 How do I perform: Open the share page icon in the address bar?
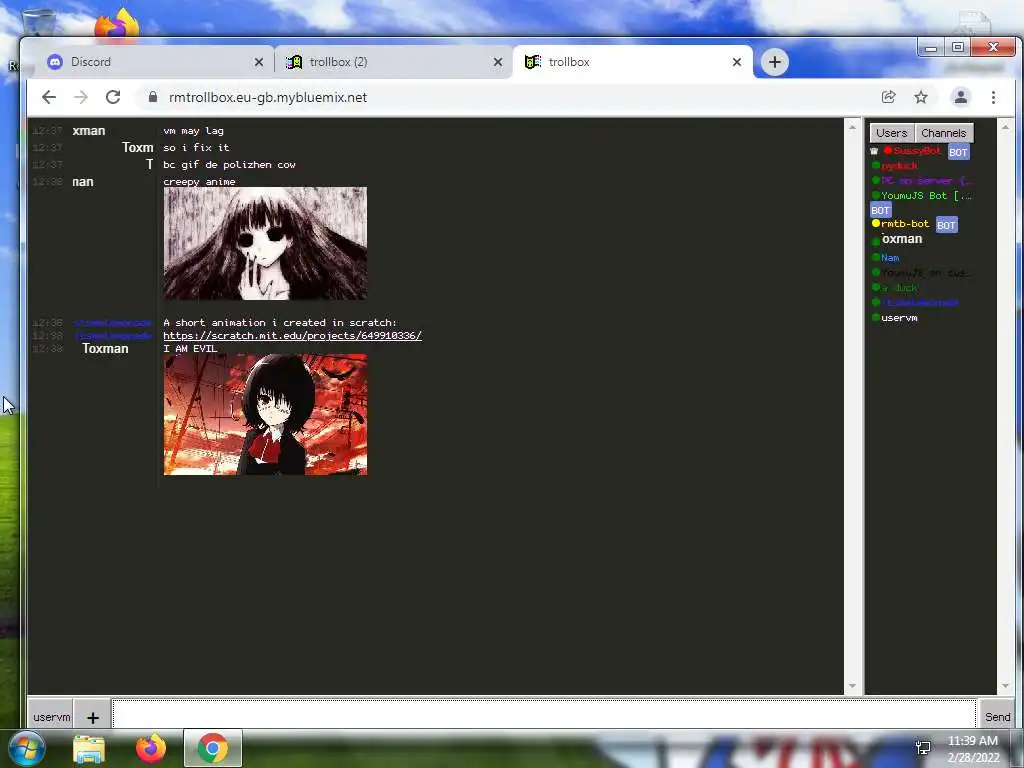[x=888, y=97]
